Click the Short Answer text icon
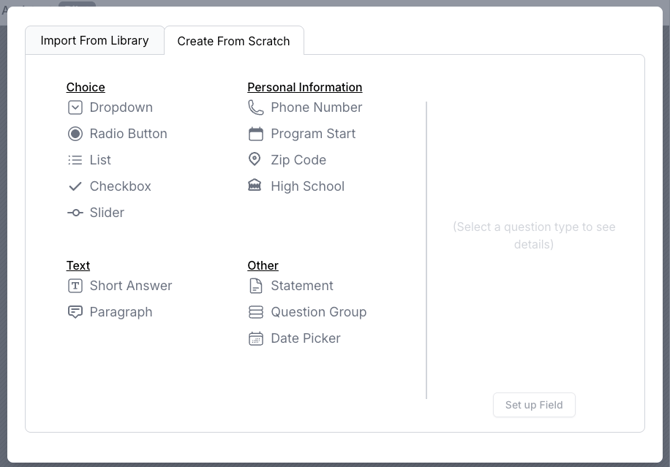670x467 pixels. point(75,286)
